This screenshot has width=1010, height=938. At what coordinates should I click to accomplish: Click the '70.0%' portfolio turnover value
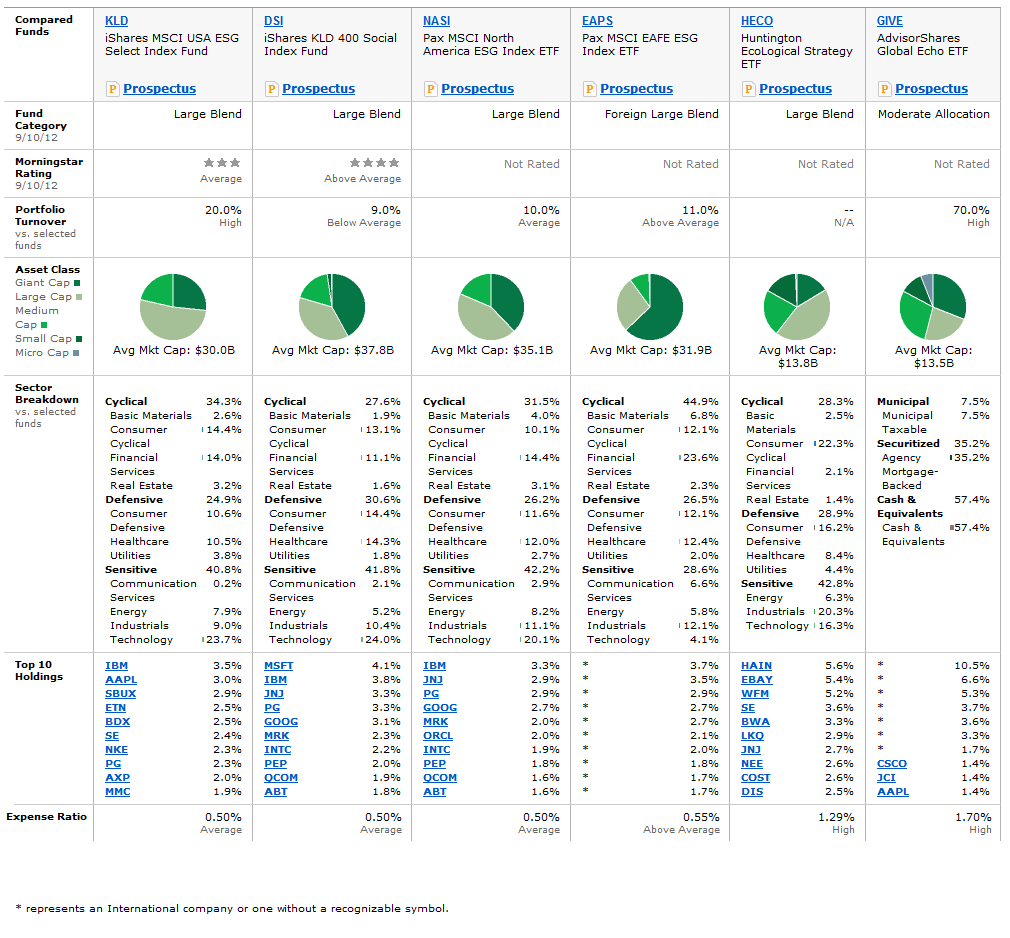tap(971, 211)
